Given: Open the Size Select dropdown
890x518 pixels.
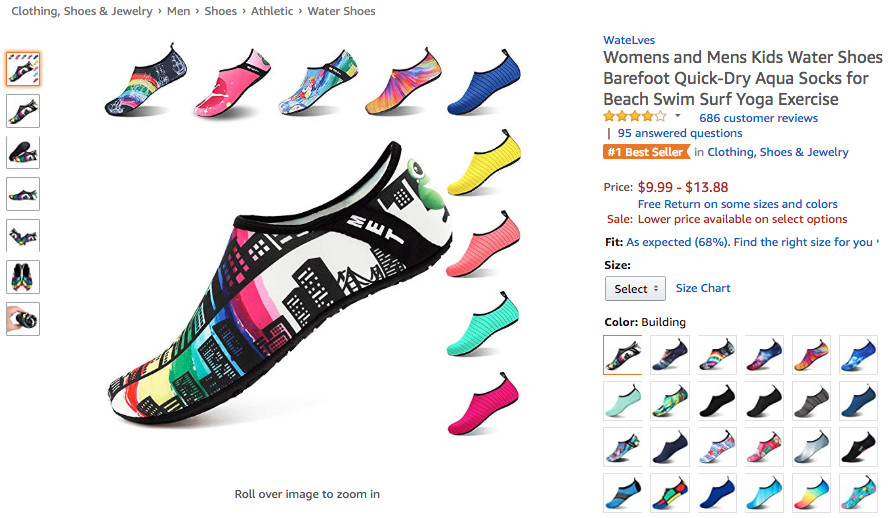Looking at the screenshot, I should [x=635, y=288].
